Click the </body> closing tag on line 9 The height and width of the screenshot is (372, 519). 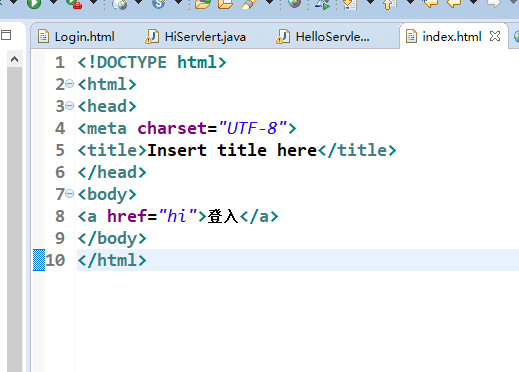[x=112, y=238]
